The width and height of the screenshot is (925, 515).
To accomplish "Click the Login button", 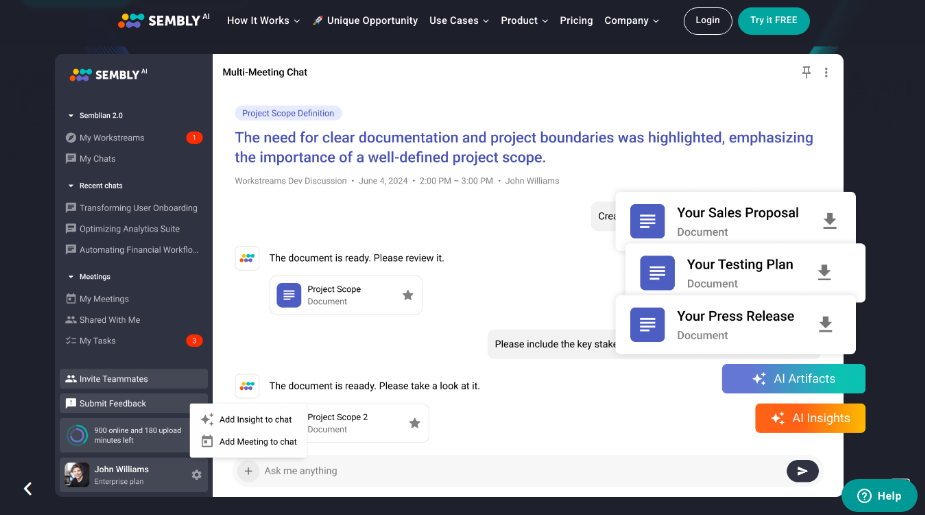I will [x=707, y=21].
